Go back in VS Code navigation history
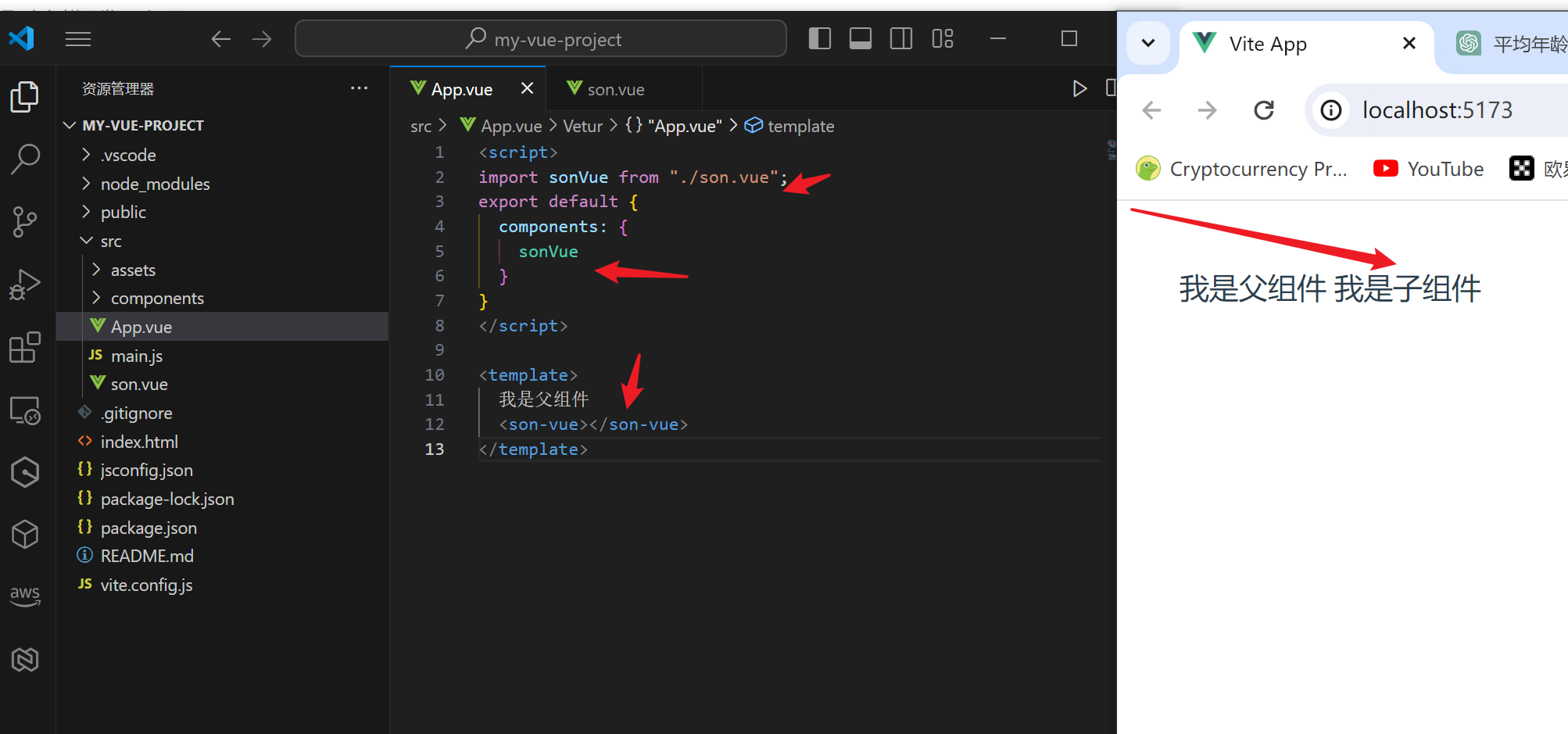The image size is (1568, 734). 221,39
